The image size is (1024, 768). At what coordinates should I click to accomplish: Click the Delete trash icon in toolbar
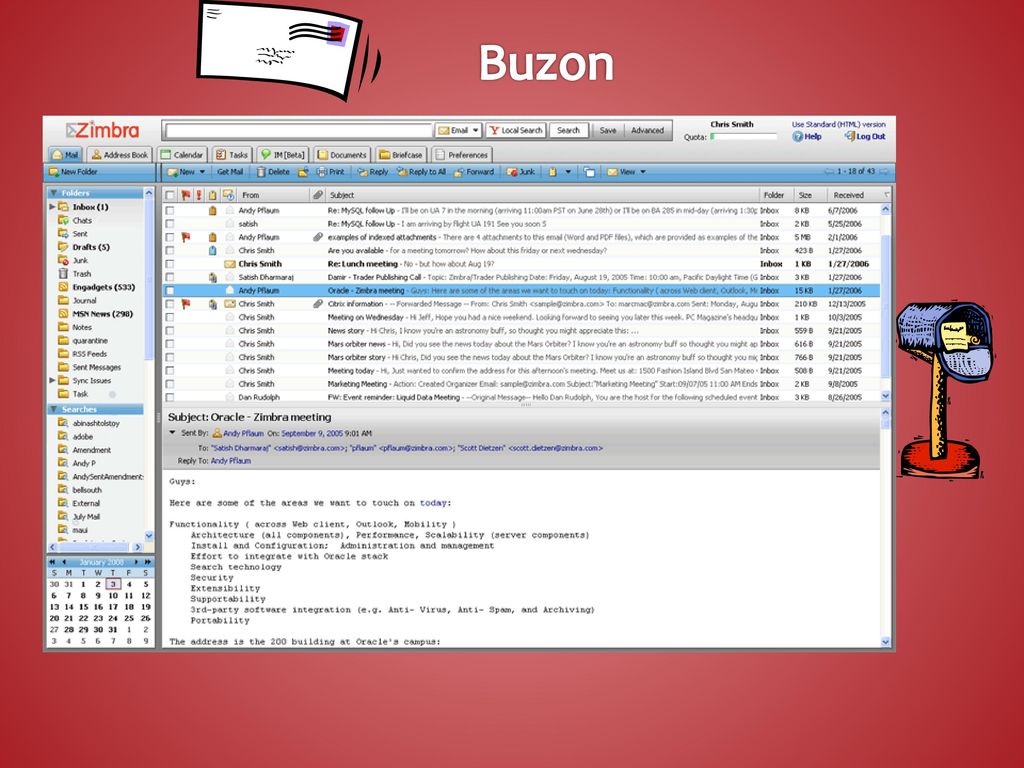261,172
